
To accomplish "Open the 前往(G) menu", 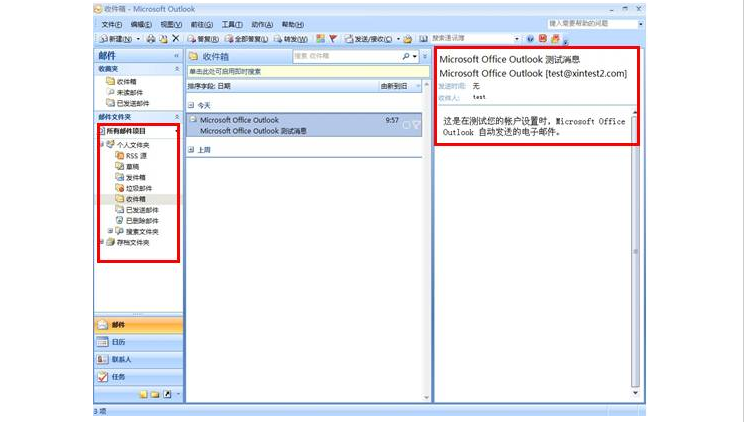I will (201, 24).
